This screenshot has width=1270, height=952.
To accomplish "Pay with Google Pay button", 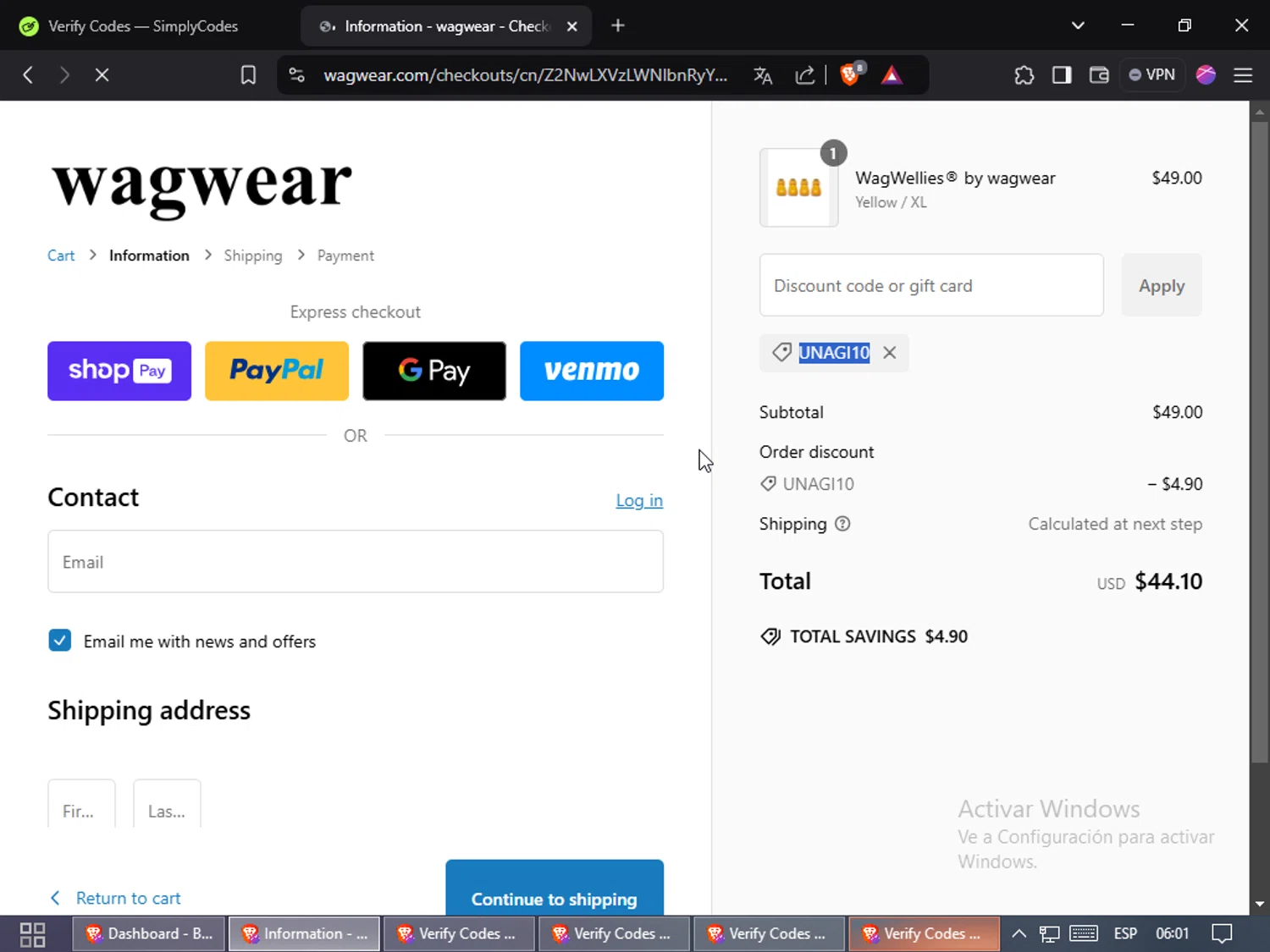I will [434, 371].
